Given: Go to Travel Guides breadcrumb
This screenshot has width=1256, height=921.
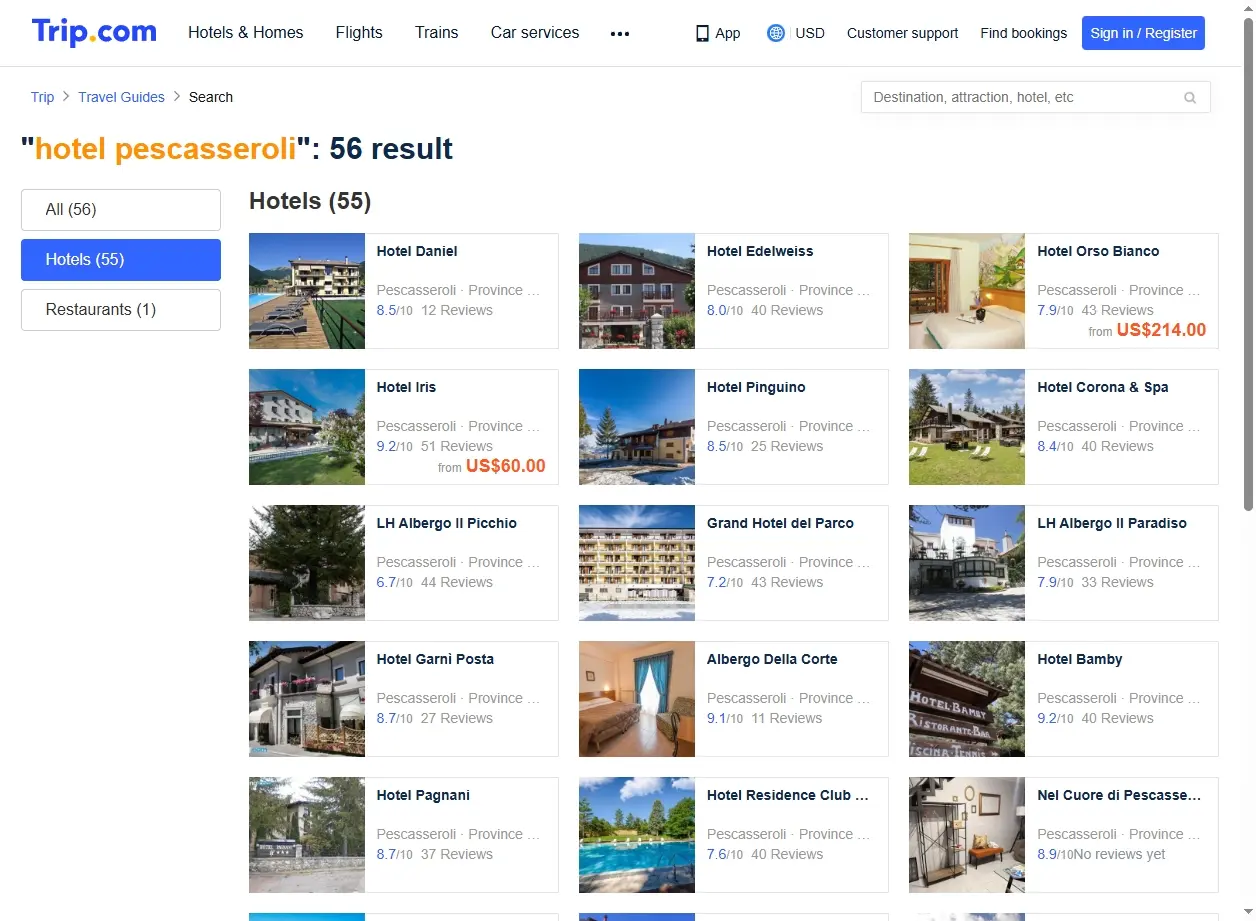Looking at the screenshot, I should tap(121, 97).
